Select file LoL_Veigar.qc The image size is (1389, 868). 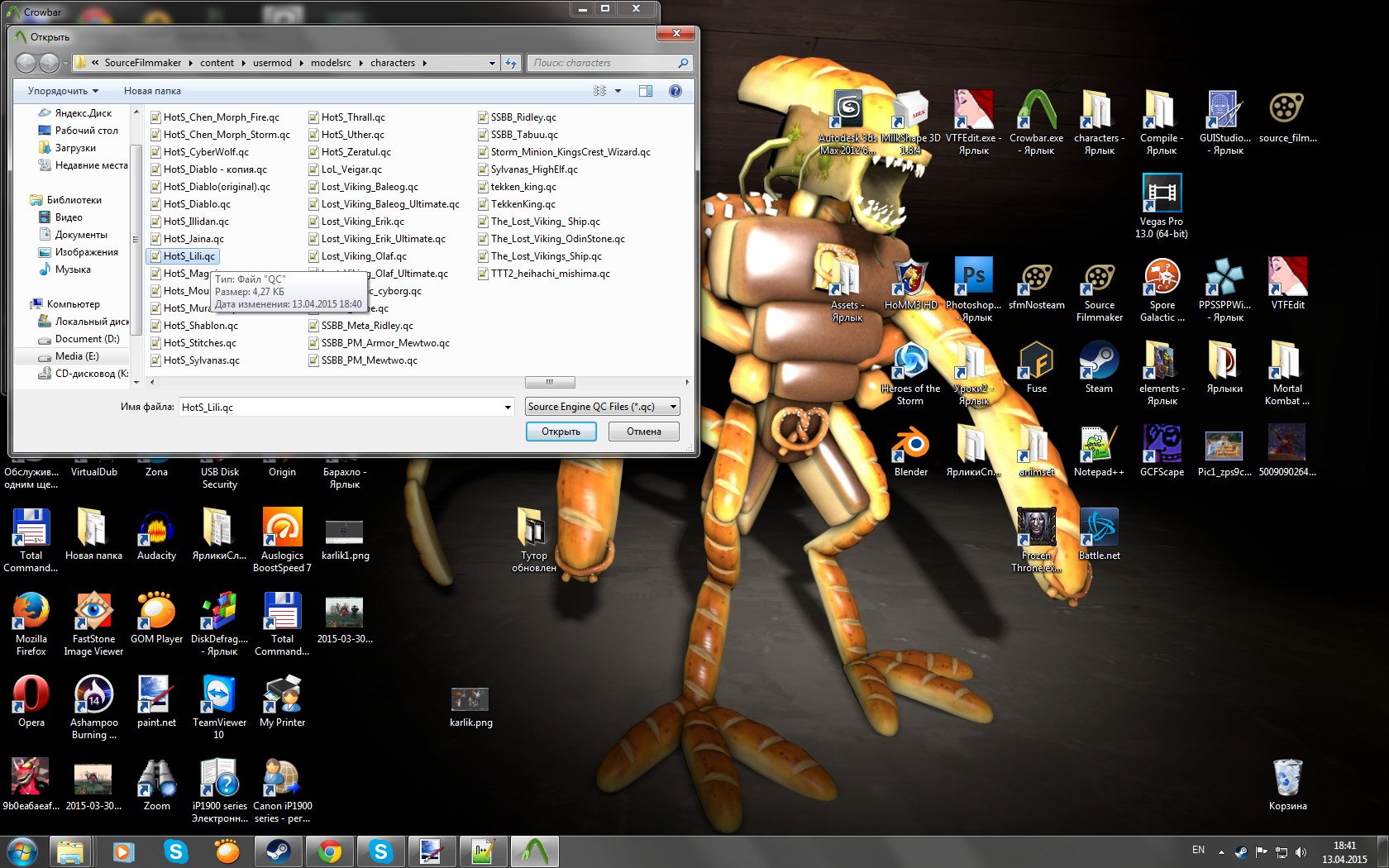[345, 169]
